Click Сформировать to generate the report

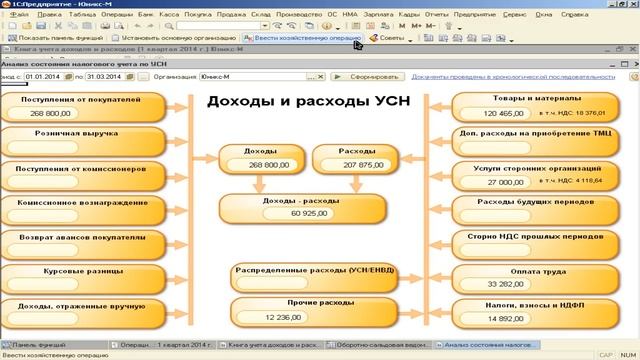coord(368,77)
